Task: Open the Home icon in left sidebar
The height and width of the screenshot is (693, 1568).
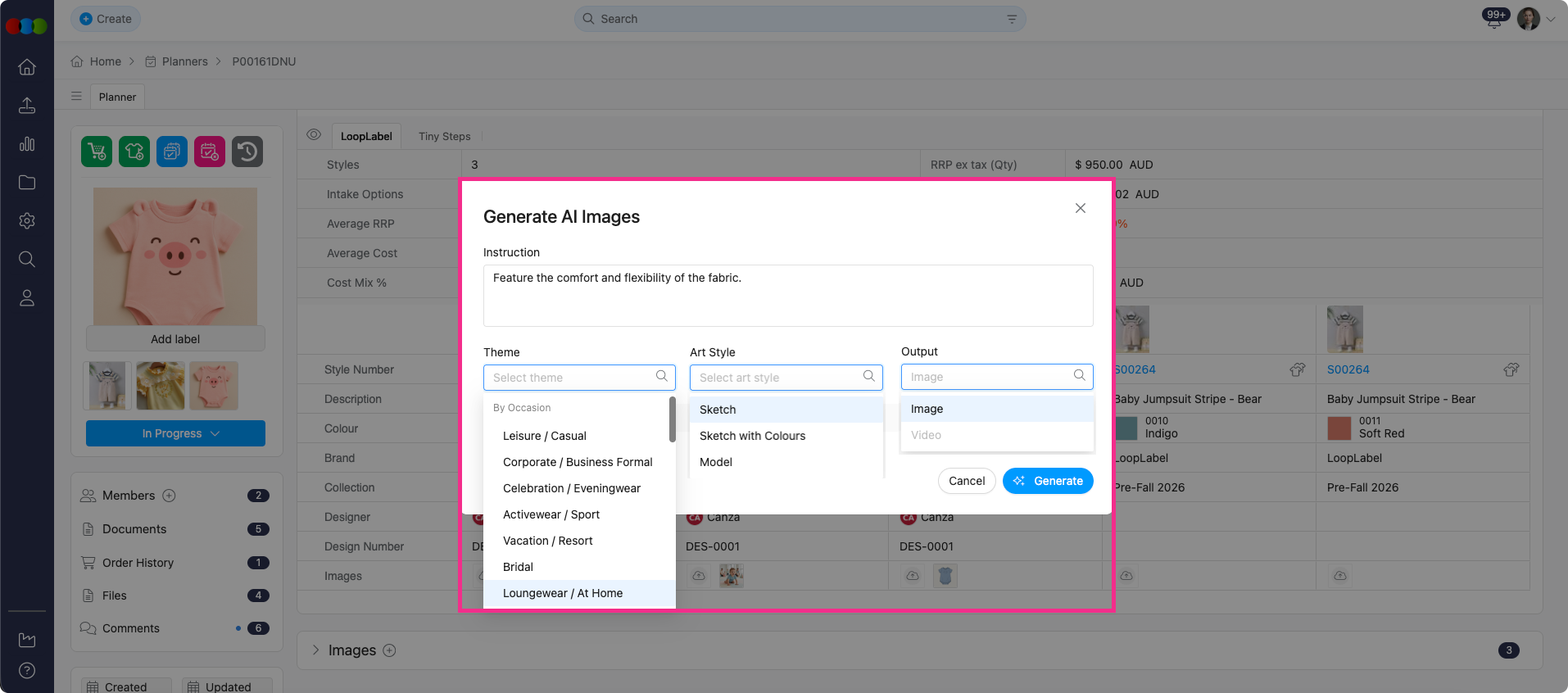Action: click(27, 67)
